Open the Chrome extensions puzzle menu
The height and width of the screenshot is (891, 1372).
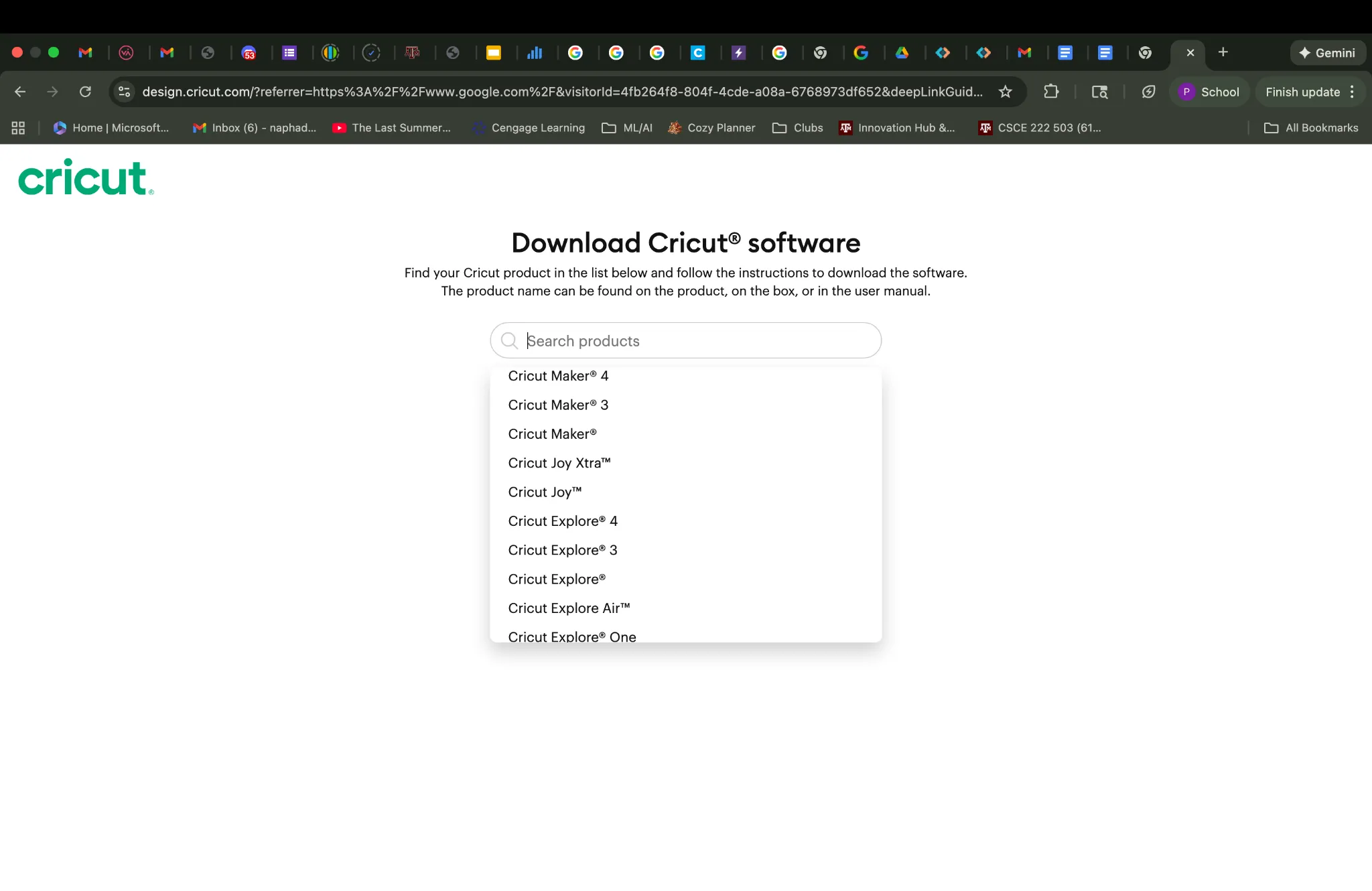(x=1051, y=92)
